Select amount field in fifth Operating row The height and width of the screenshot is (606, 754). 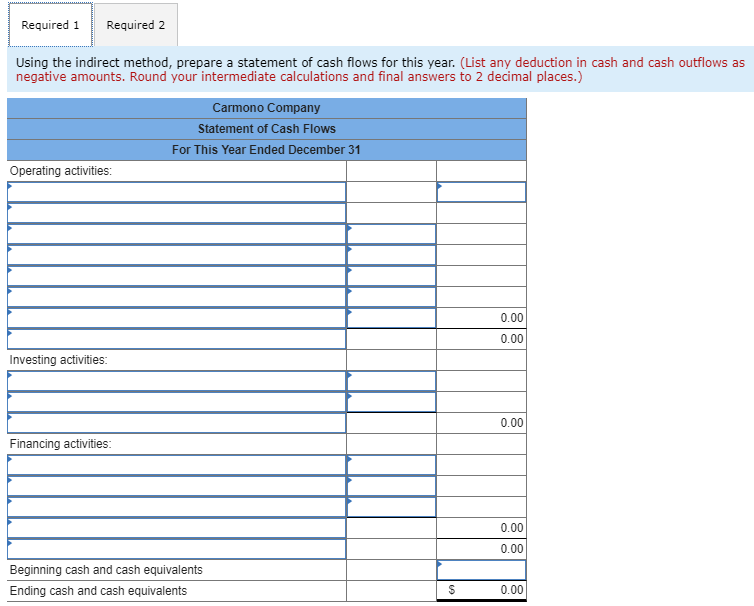pos(391,276)
